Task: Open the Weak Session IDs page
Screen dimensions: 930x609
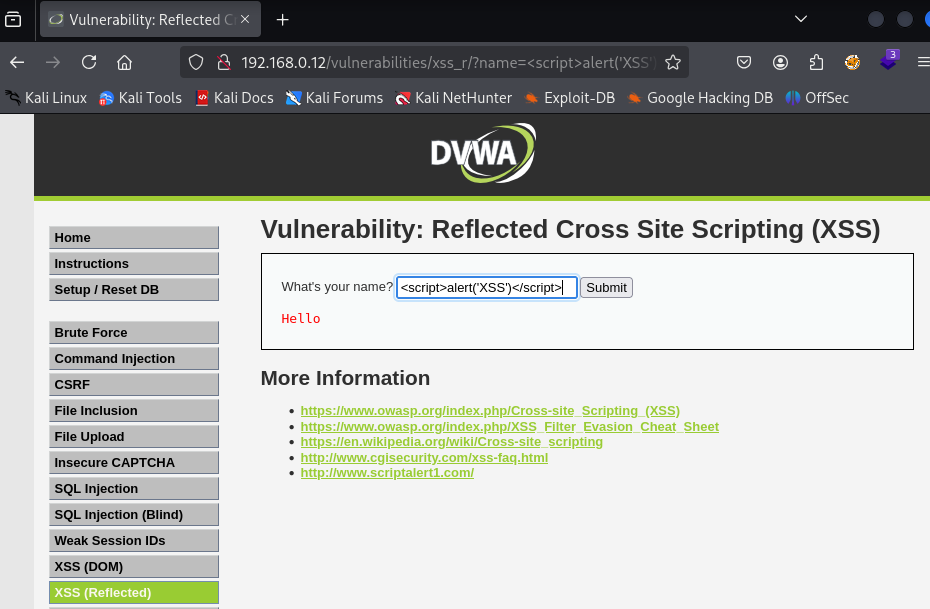Action: click(x=134, y=541)
